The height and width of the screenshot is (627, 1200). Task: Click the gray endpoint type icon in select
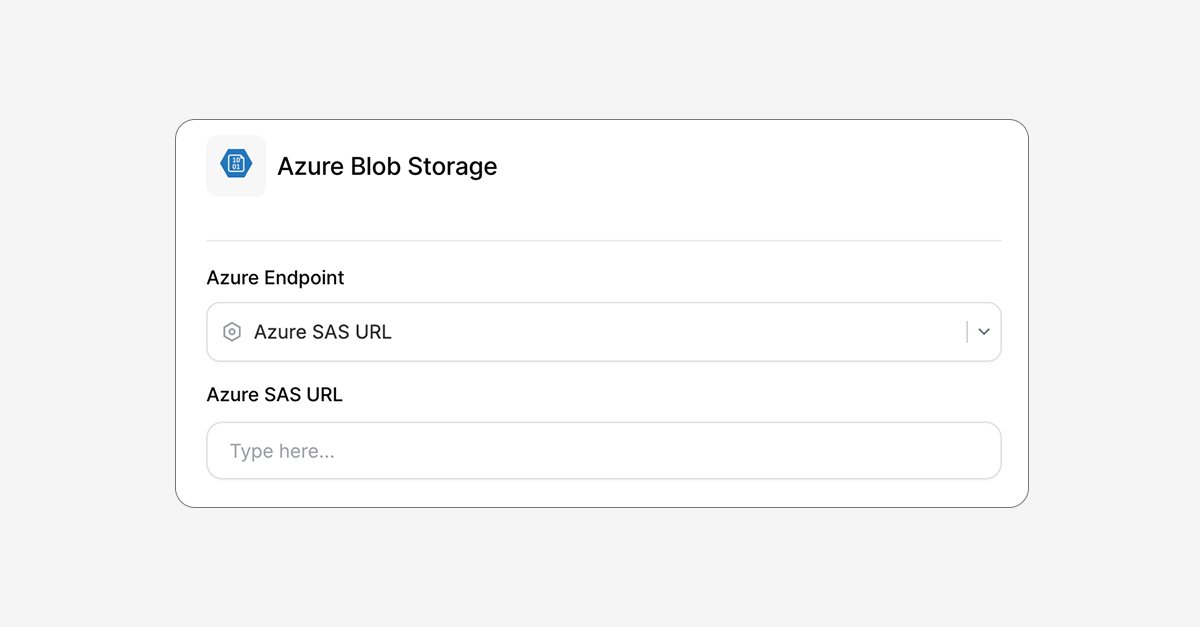pos(232,332)
